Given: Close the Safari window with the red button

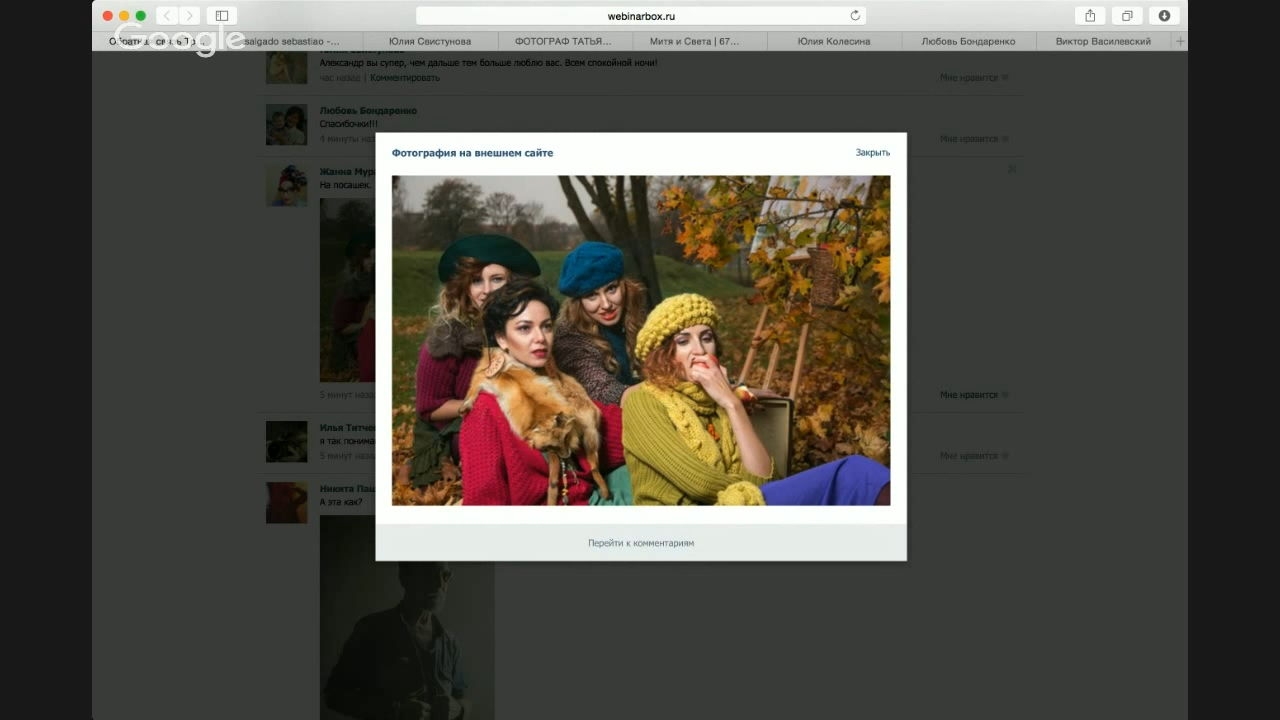Looking at the screenshot, I should [x=108, y=16].
